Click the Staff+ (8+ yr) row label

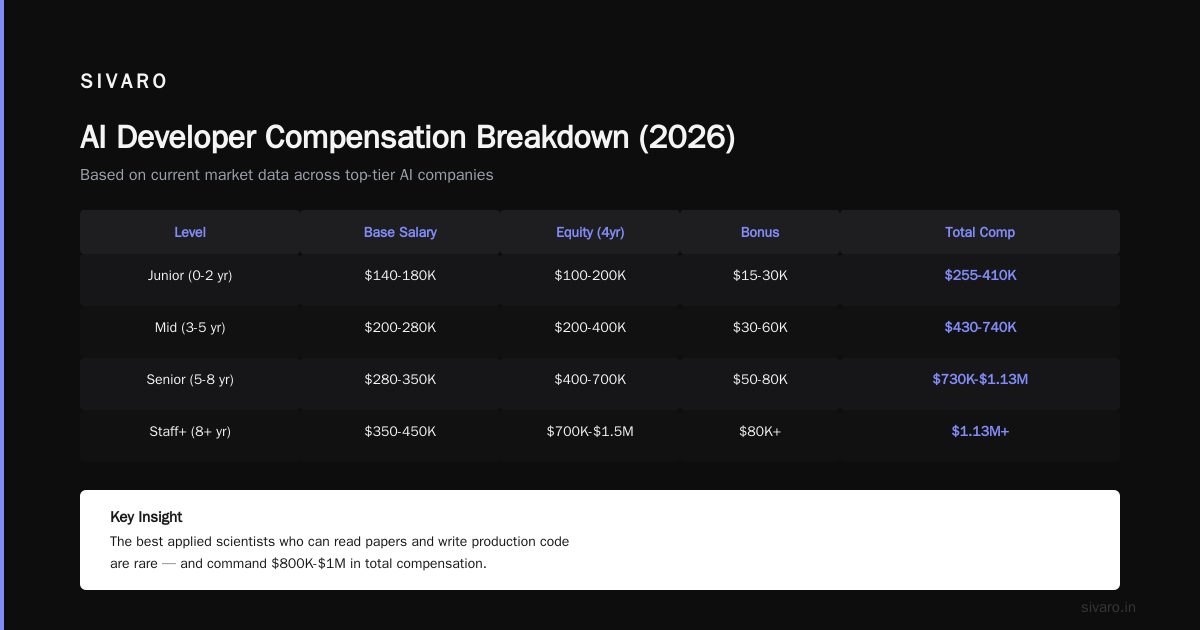coord(190,431)
